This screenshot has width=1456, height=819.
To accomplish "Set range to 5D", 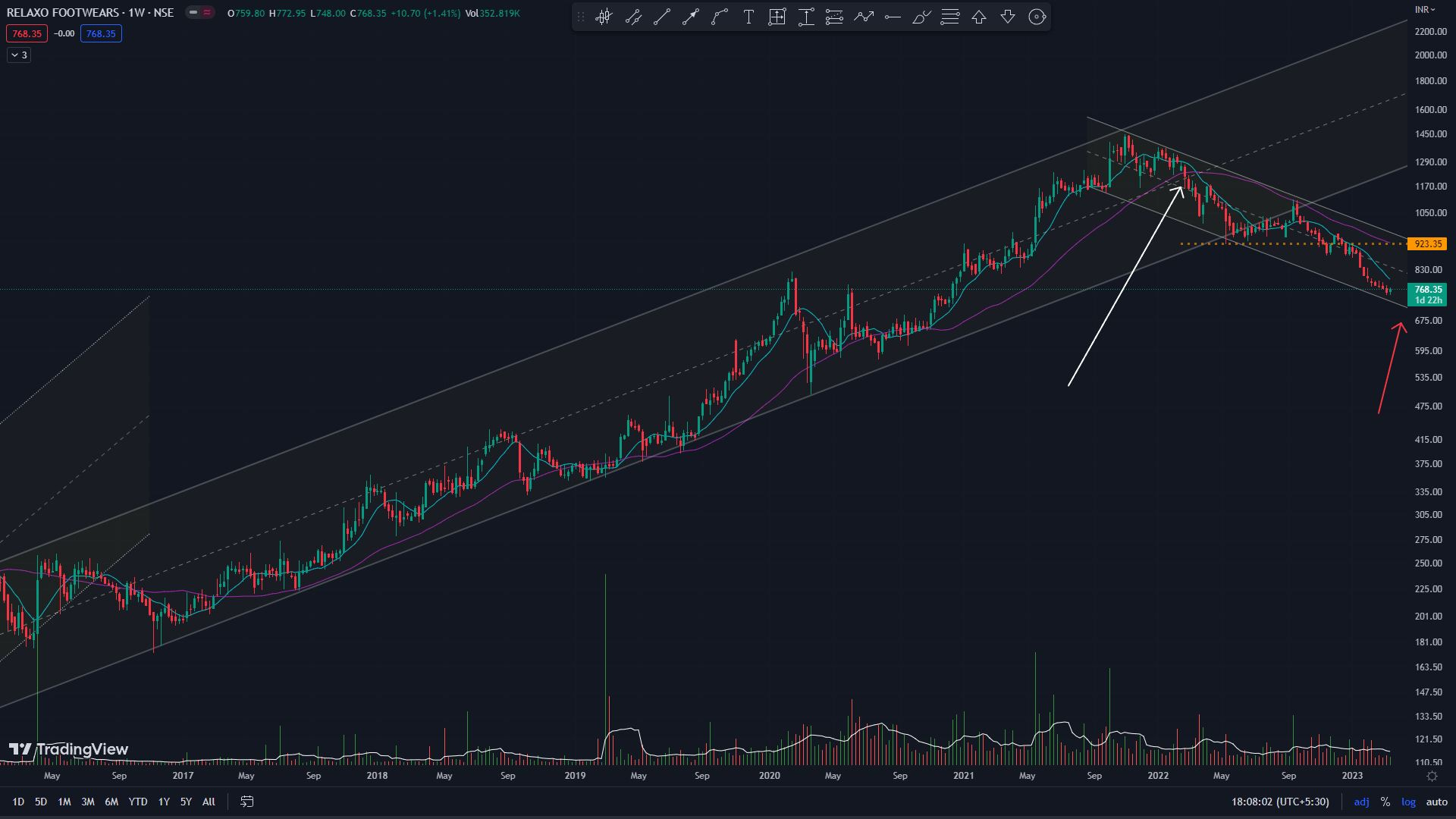I will coord(41,802).
